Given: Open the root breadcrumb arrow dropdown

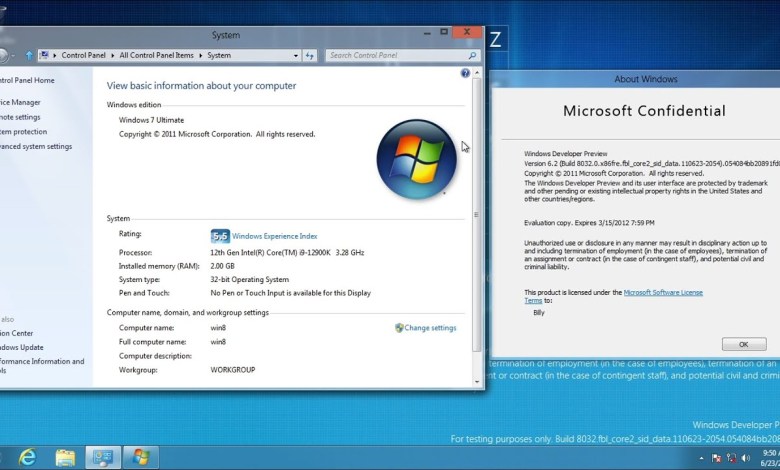Looking at the screenshot, I should coord(55,55).
